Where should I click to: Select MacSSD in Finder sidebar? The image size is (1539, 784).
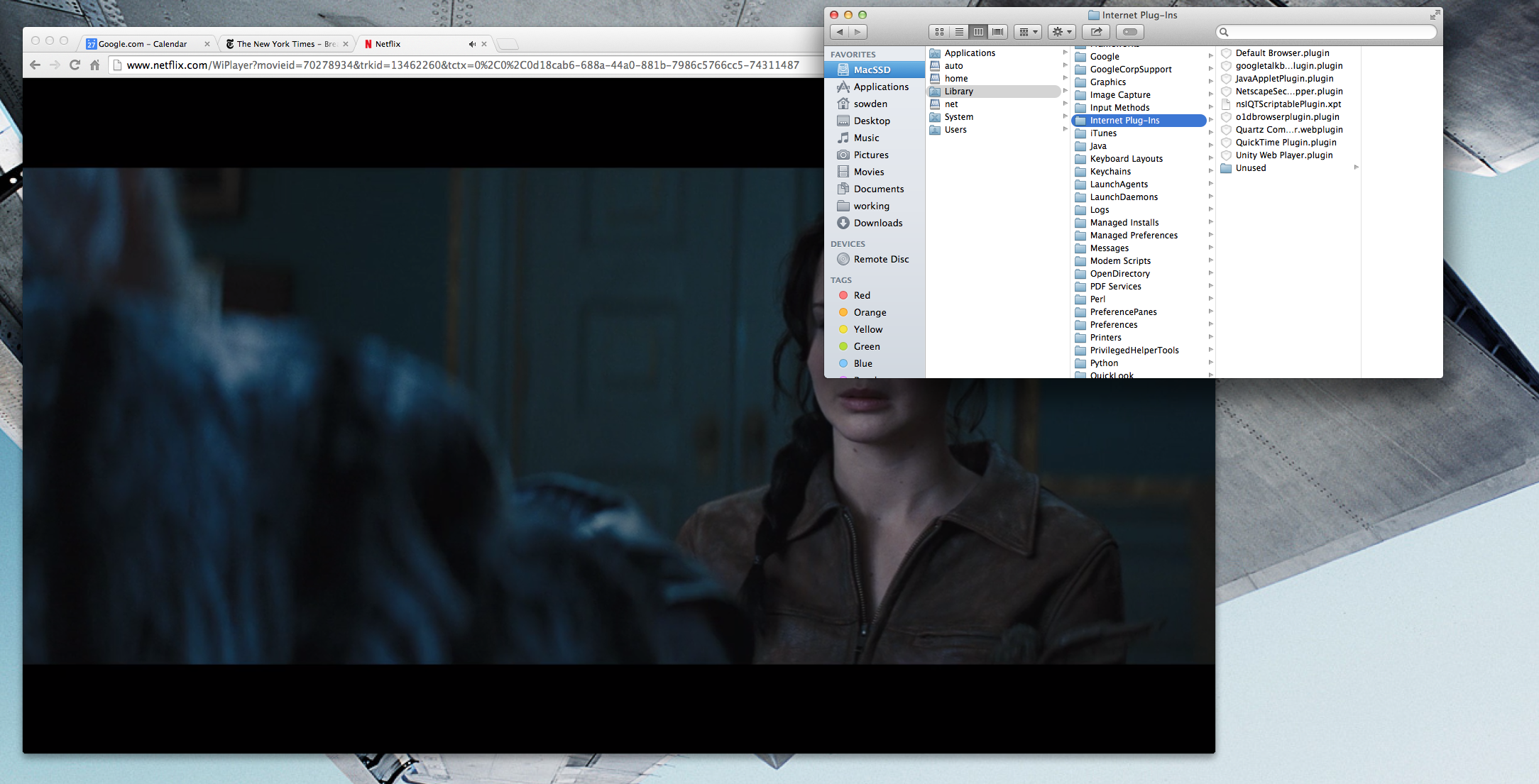click(875, 70)
